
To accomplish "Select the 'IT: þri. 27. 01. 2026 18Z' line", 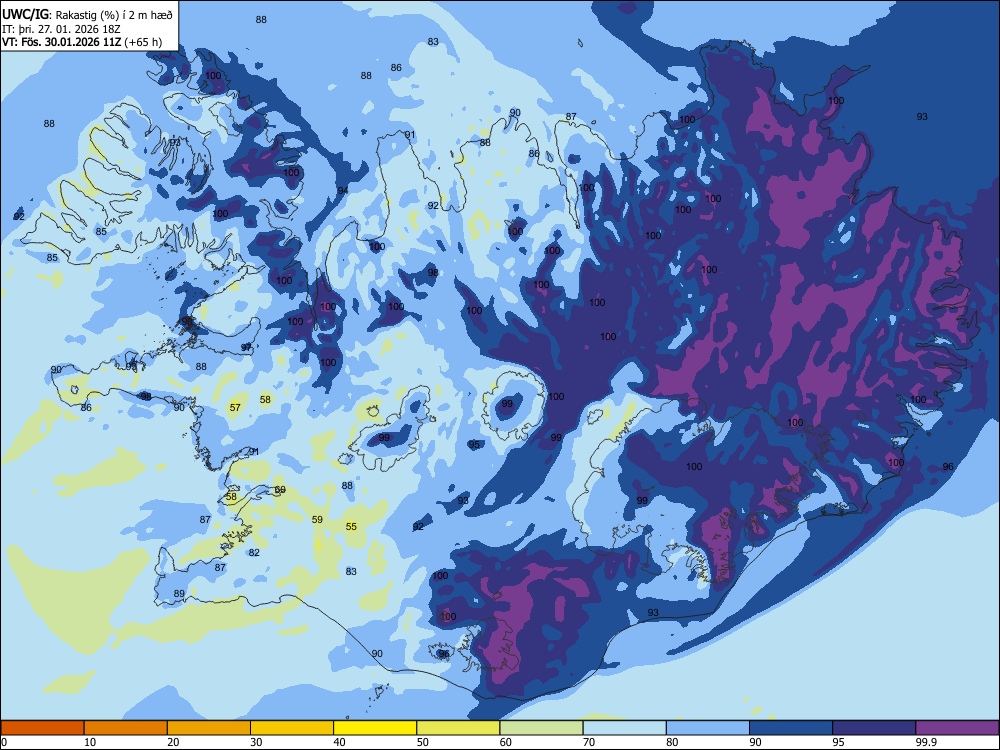I will coord(61,29).
